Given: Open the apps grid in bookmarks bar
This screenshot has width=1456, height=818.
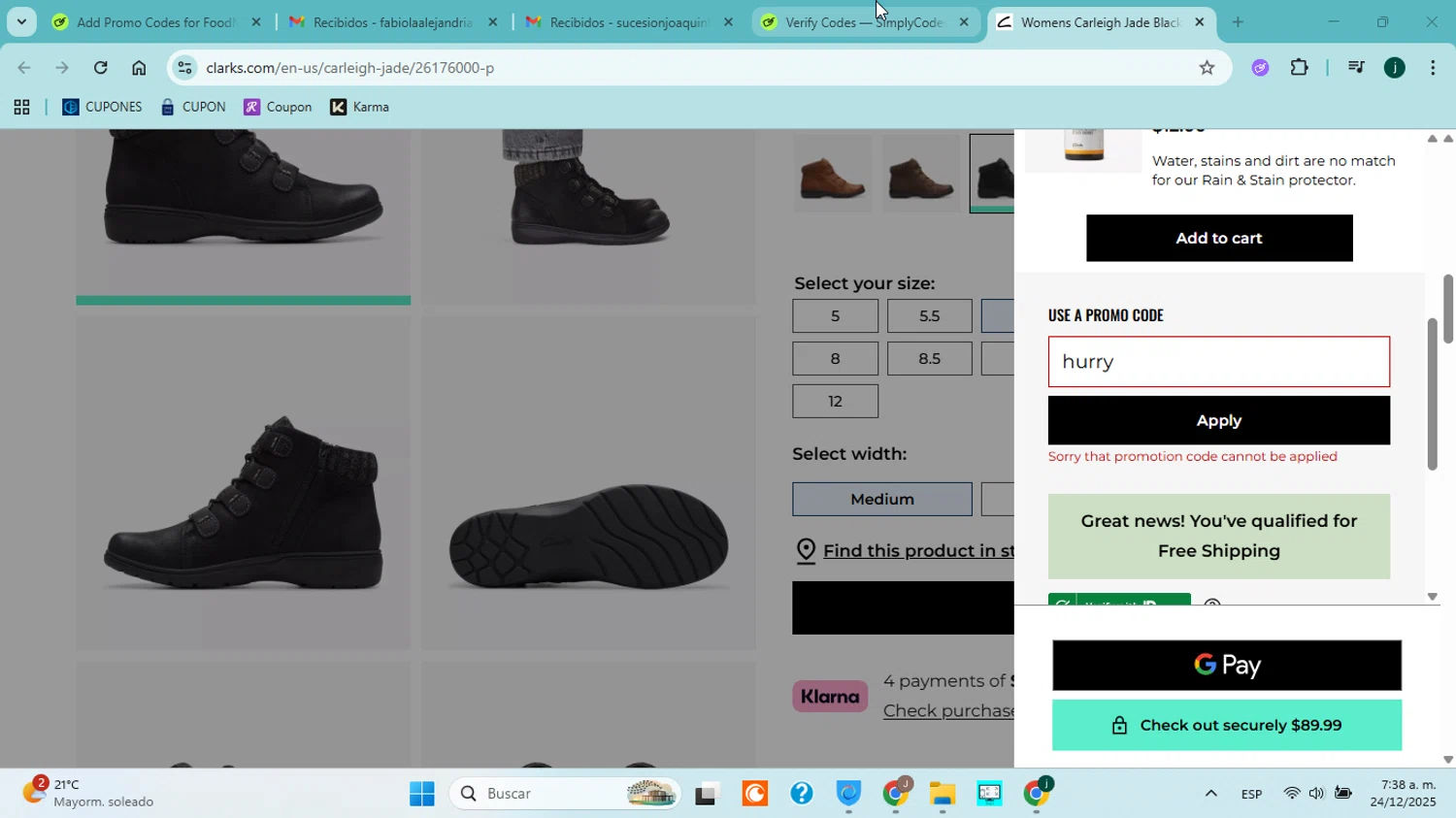Looking at the screenshot, I should (x=21, y=107).
